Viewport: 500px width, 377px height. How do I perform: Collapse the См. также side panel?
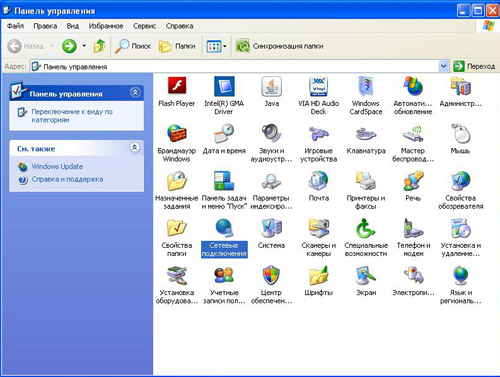click(135, 147)
